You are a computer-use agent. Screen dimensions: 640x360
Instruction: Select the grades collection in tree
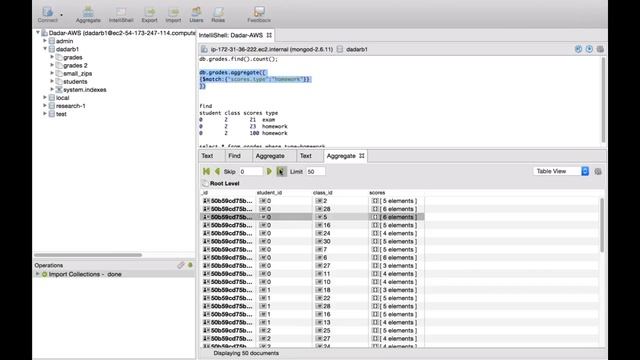point(72,57)
